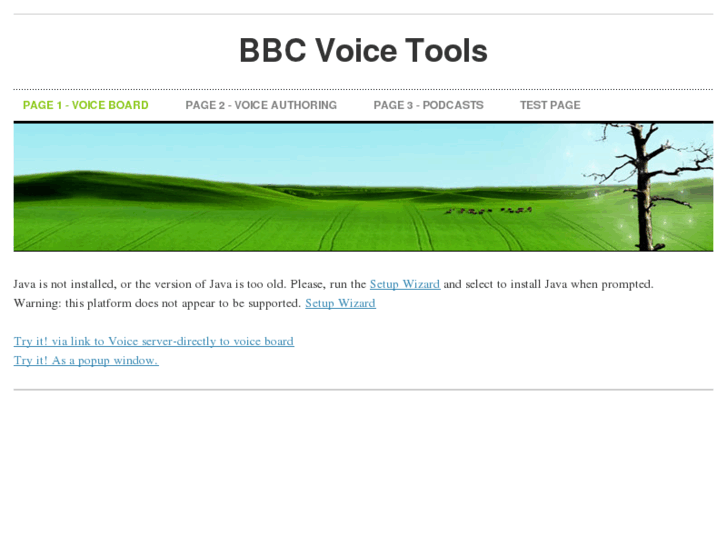Click the 'Warning: this platform' text
727x545 pixels.
click(157, 303)
